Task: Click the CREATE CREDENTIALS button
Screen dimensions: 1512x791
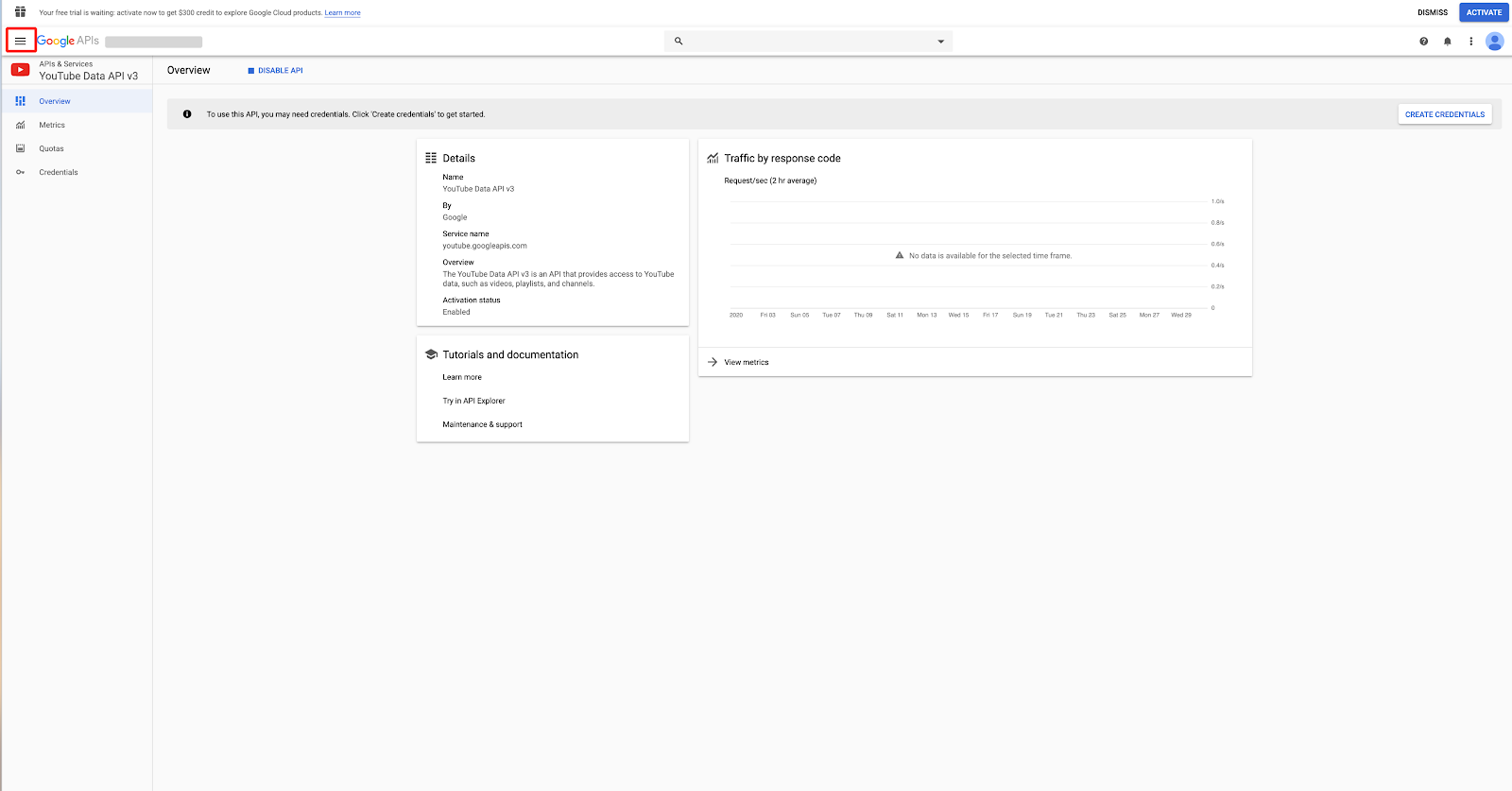Action: tap(1445, 114)
